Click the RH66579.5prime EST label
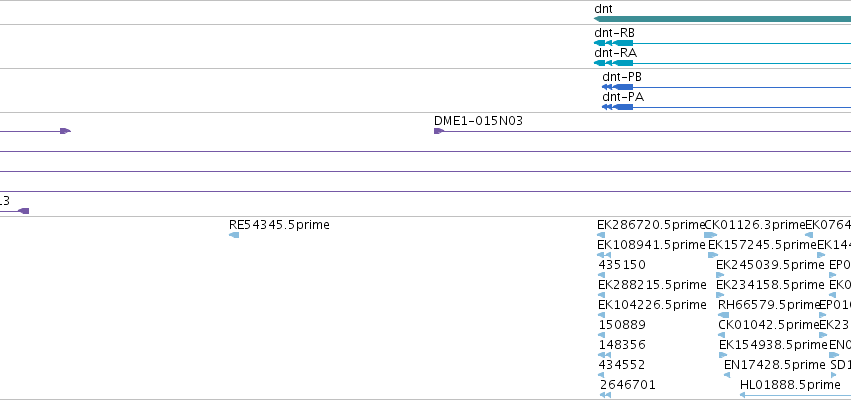Image resolution: width=851 pixels, height=400 pixels. click(x=768, y=305)
